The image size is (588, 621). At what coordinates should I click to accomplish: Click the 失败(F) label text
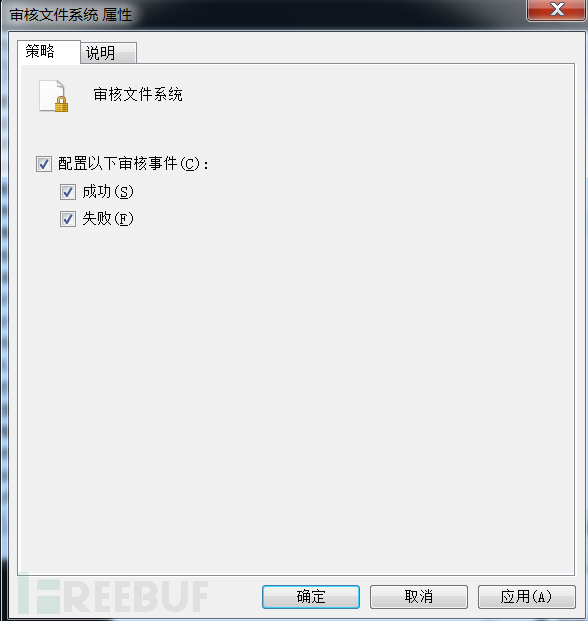coord(108,219)
